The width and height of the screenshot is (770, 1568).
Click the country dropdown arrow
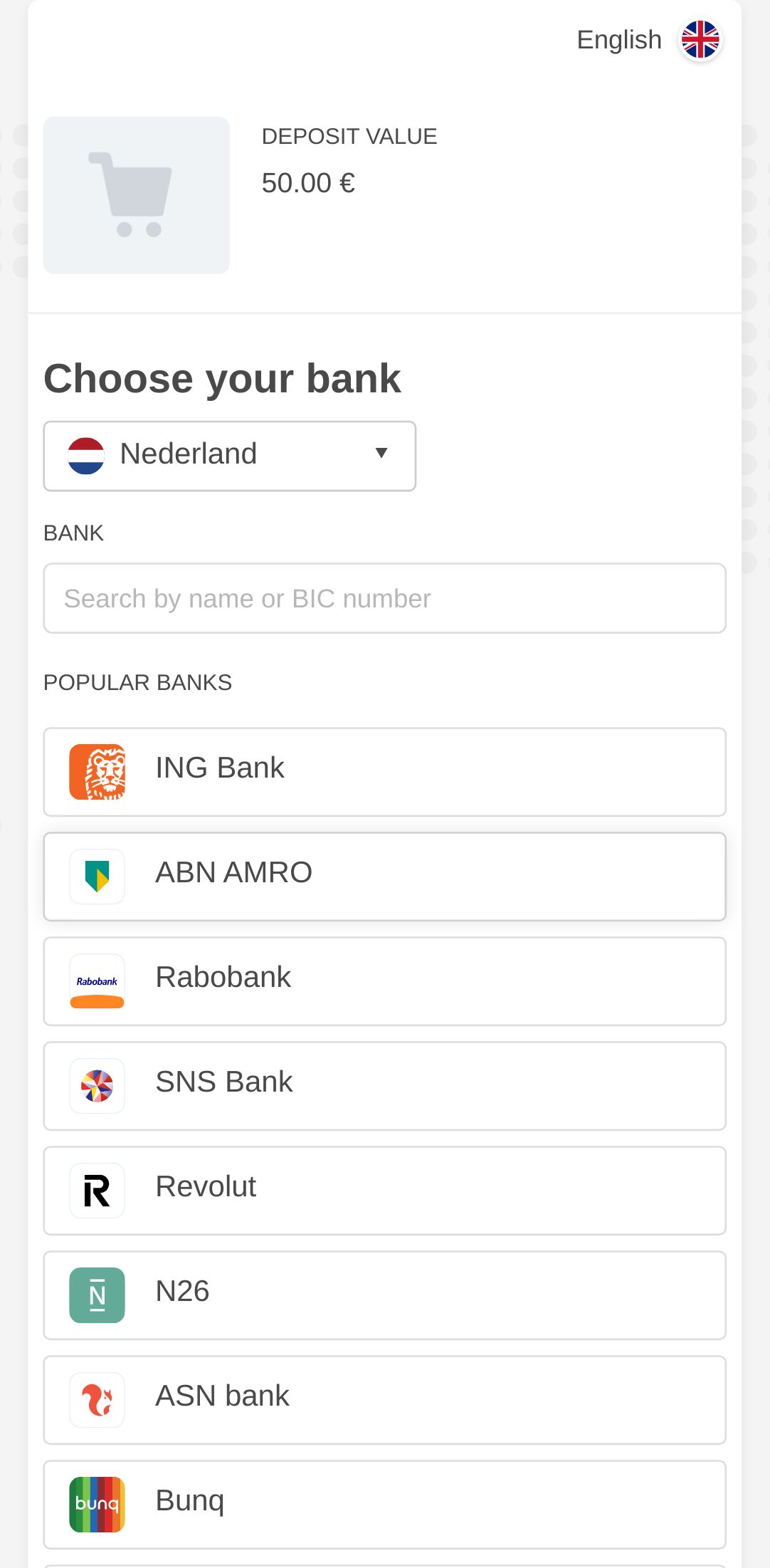(381, 453)
